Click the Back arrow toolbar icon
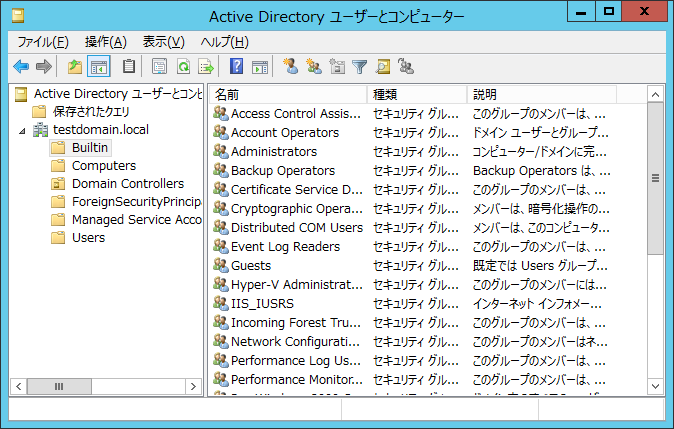The height and width of the screenshot is (429, 674). point(21,67)
